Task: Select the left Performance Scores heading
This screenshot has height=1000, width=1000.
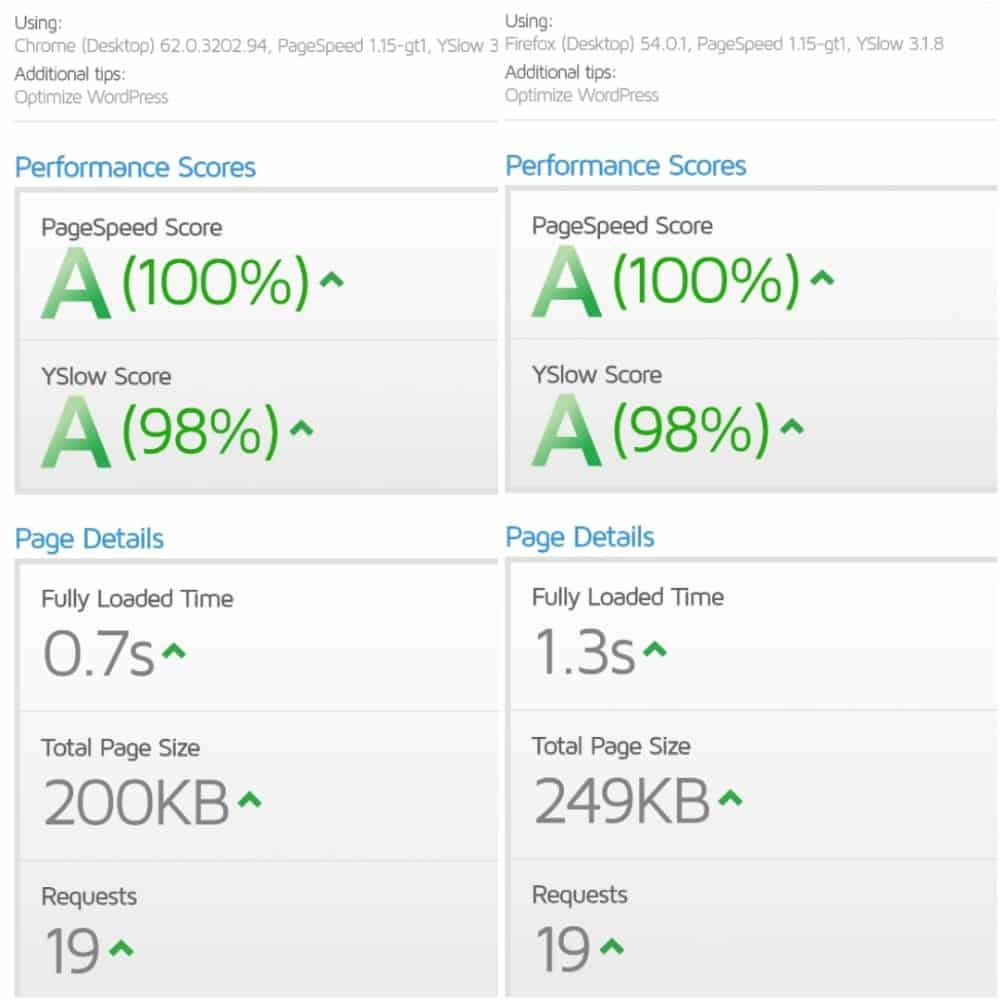Action: pos(135,167)
